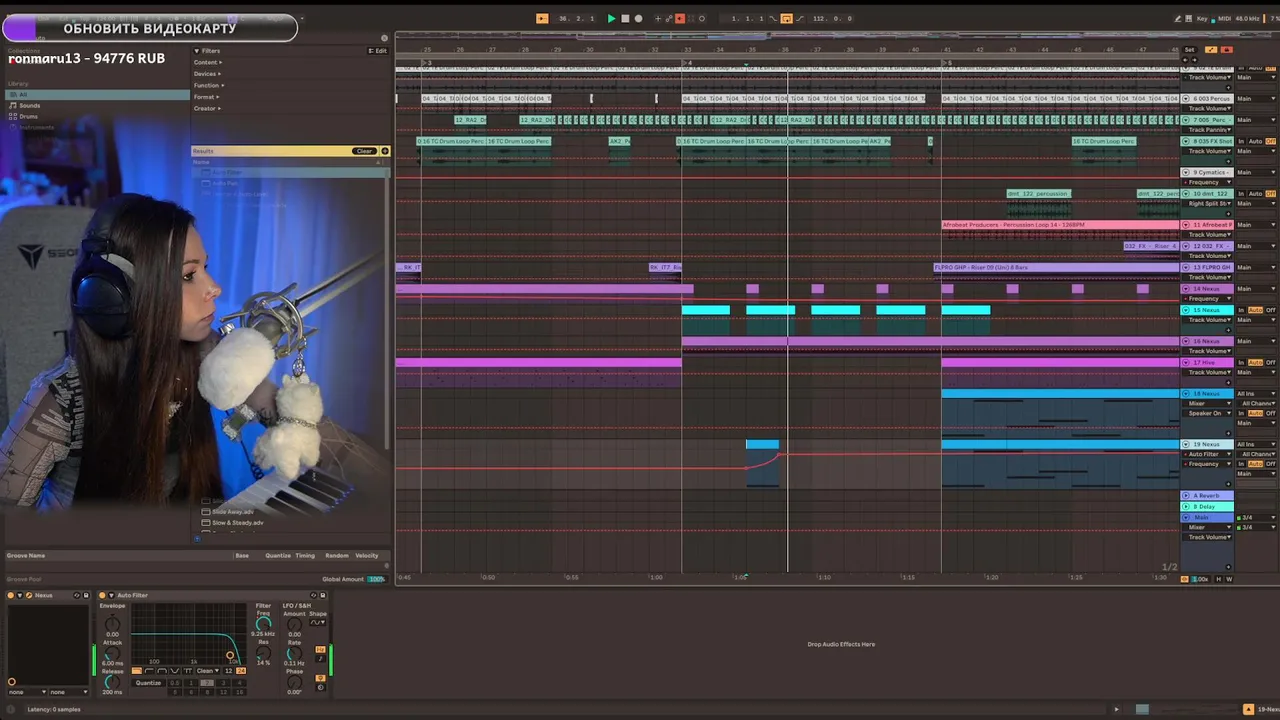Click the Session Record circle button
The height and width of the screenshot is (720, 1280).
pyautogui.click(x=702, y=18)
